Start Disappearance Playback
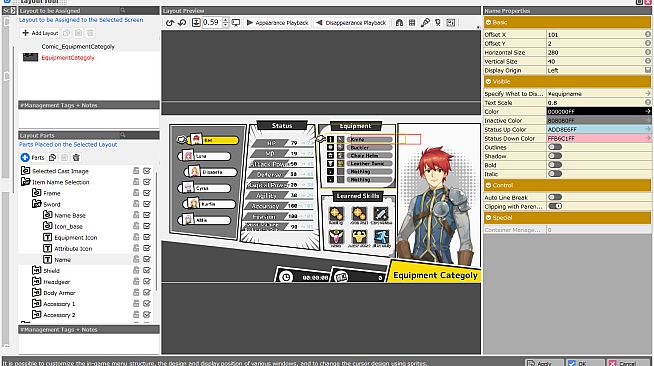Viewport: 654px width, 366px height. coord(351,23)
